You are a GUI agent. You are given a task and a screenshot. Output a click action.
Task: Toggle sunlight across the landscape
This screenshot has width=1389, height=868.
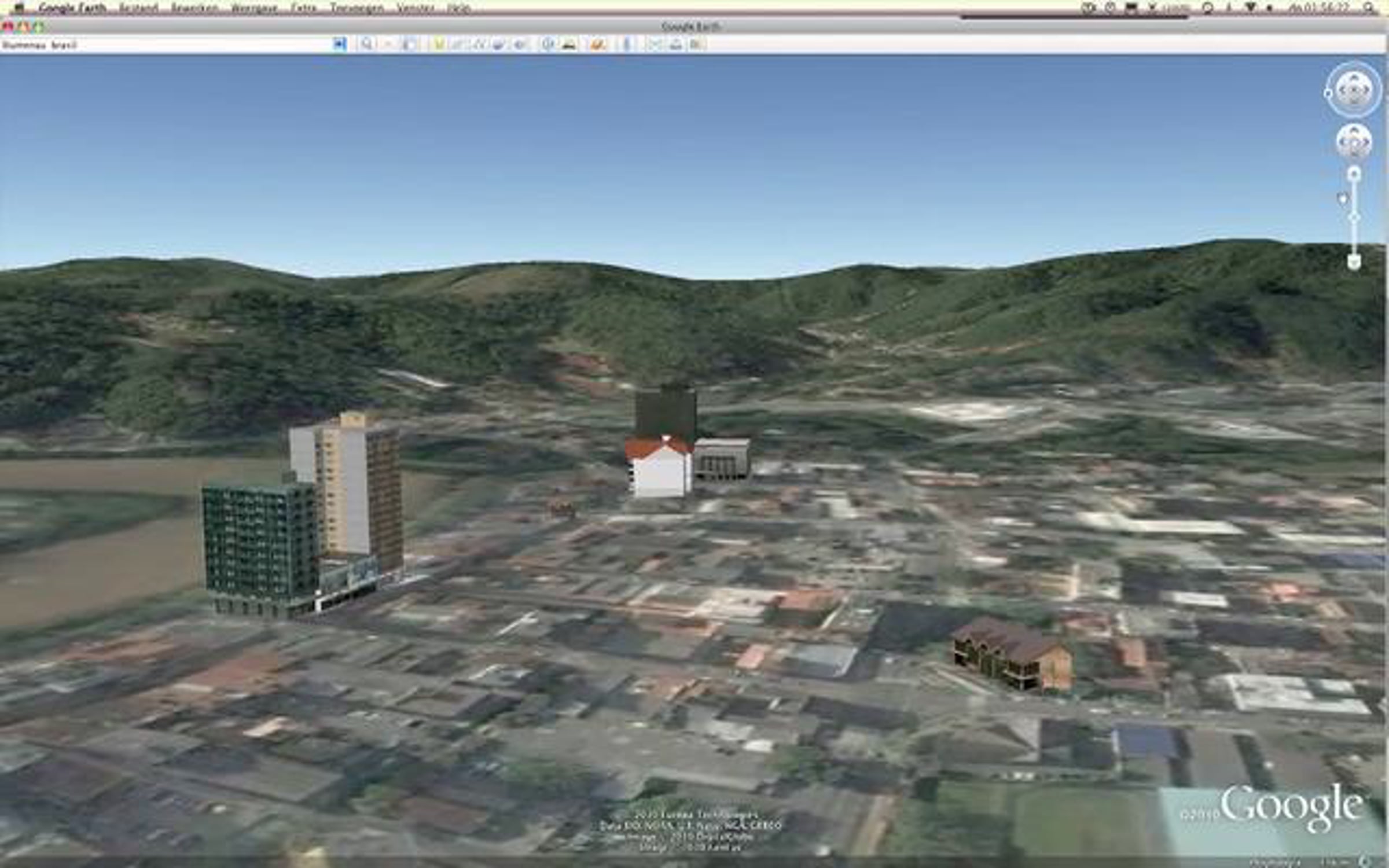[569, 45]
